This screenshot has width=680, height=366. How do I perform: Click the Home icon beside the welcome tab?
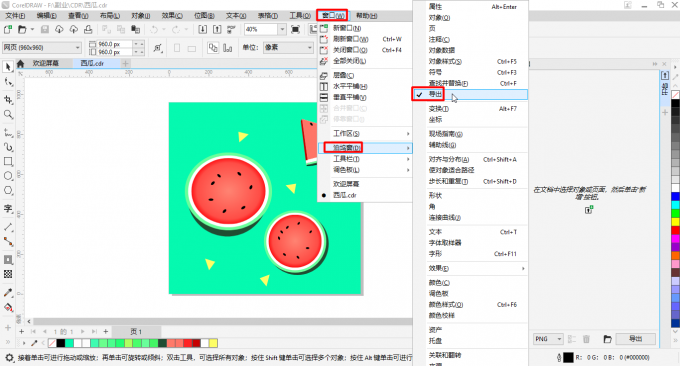click(x=20, y=63)
